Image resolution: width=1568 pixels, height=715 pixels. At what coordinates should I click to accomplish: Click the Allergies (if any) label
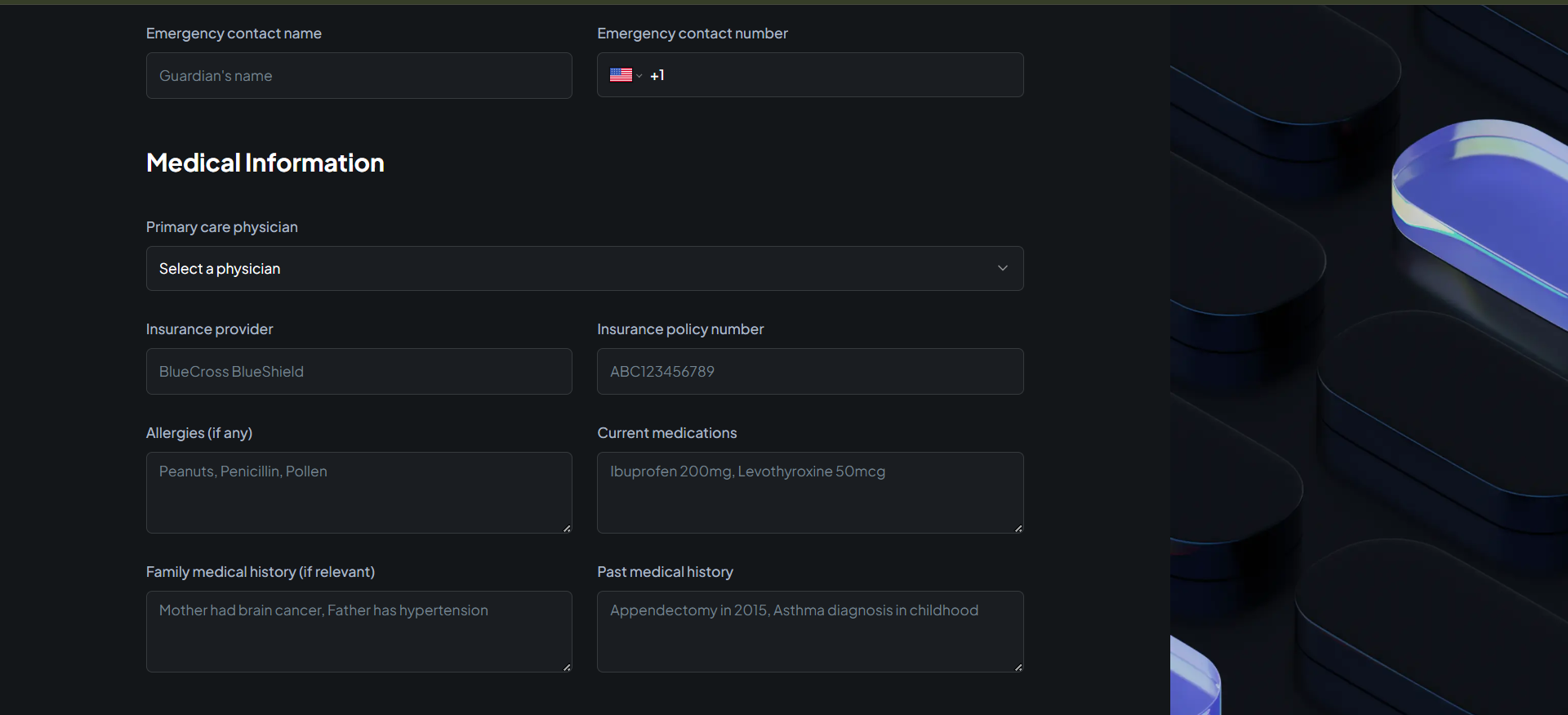pyautogui.click(x=199, y=433)
